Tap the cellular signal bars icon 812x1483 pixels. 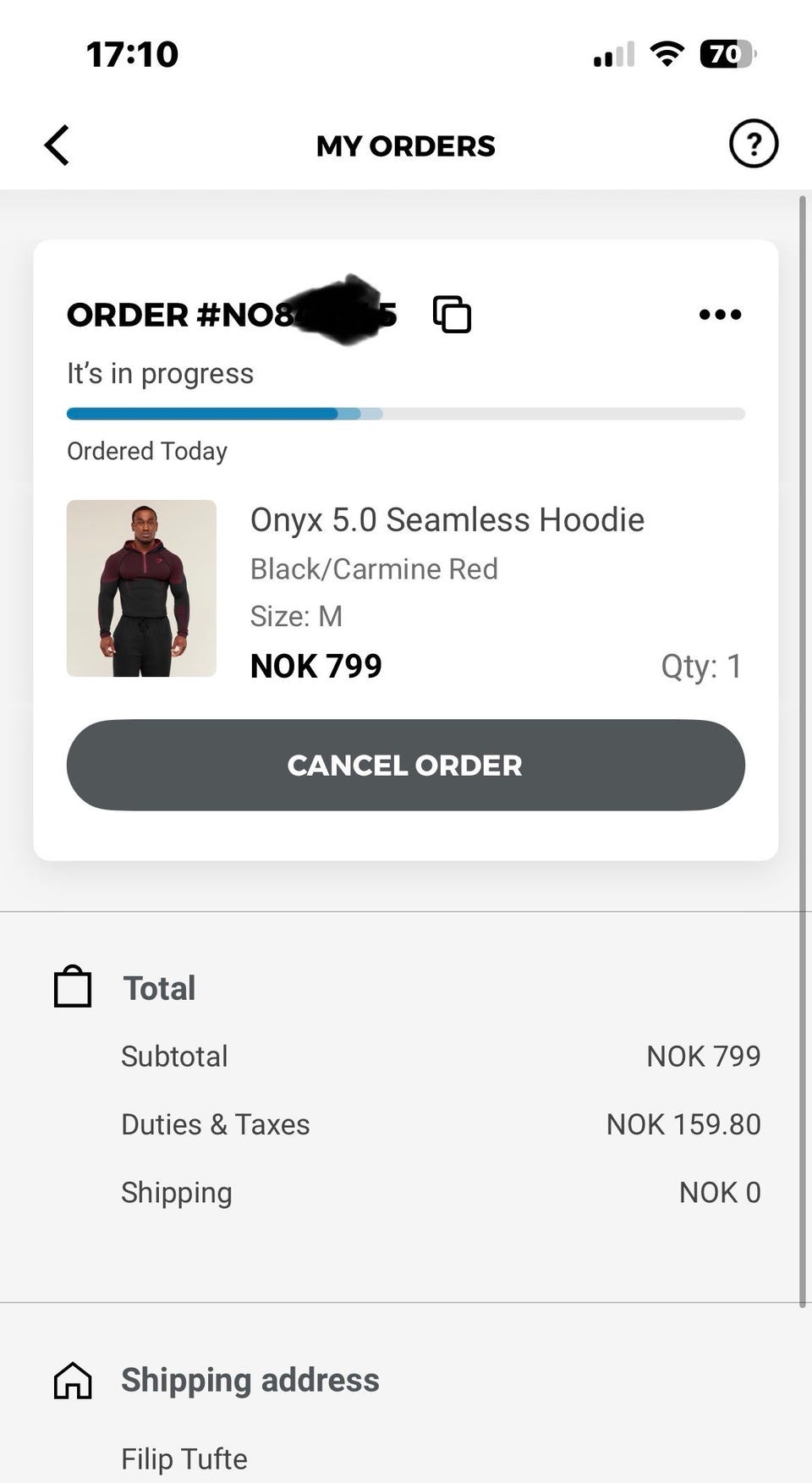tap(613, 55)
